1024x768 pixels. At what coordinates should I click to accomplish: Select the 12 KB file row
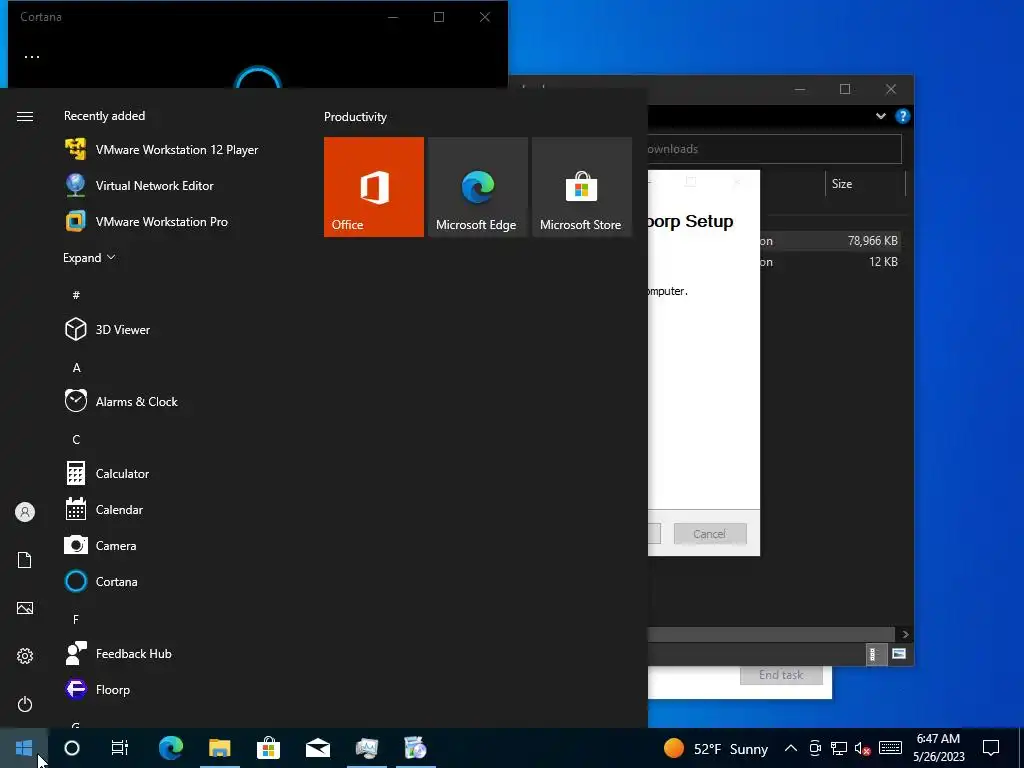[831, 261]
